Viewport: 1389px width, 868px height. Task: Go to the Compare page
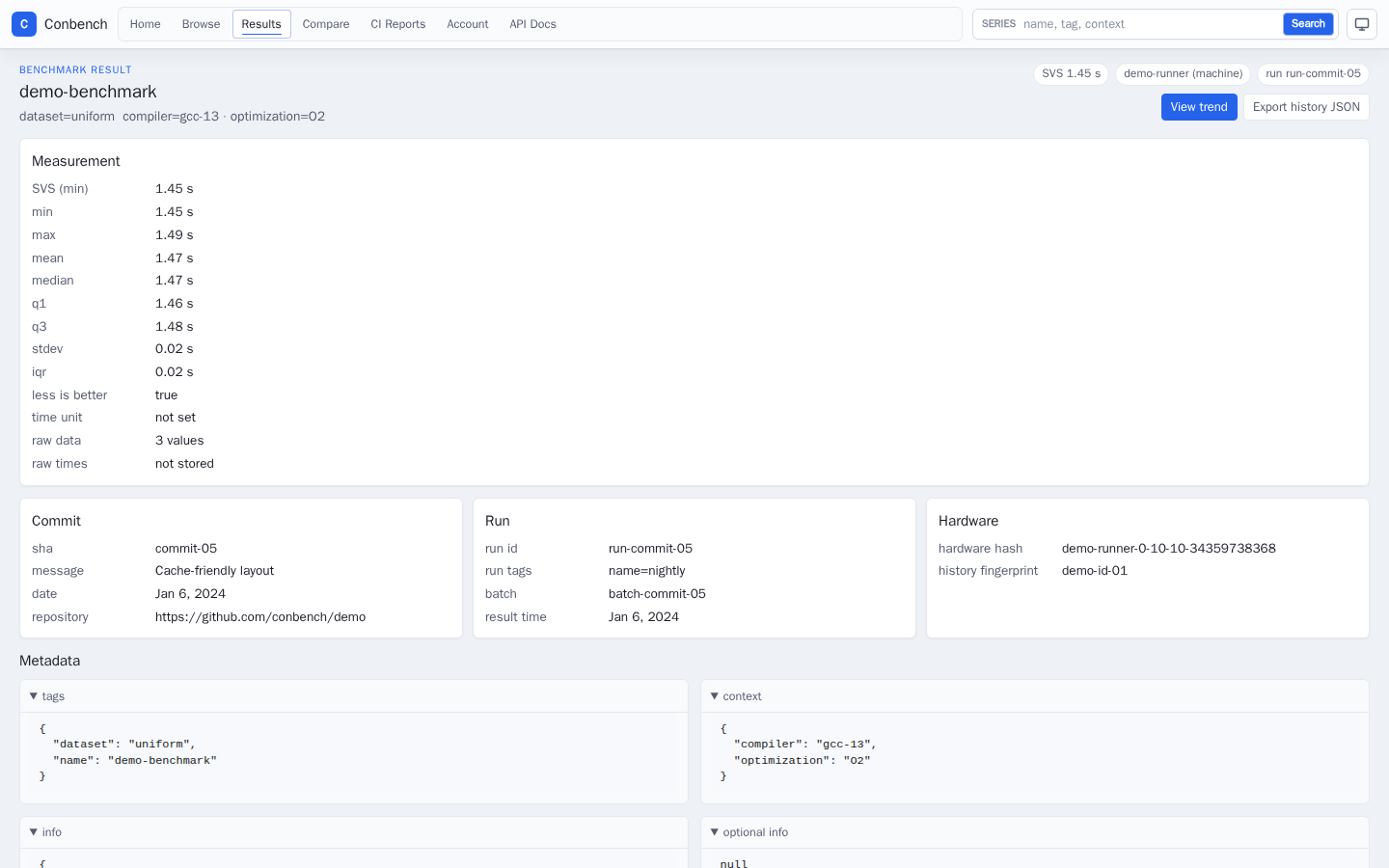tap(326, 24)
